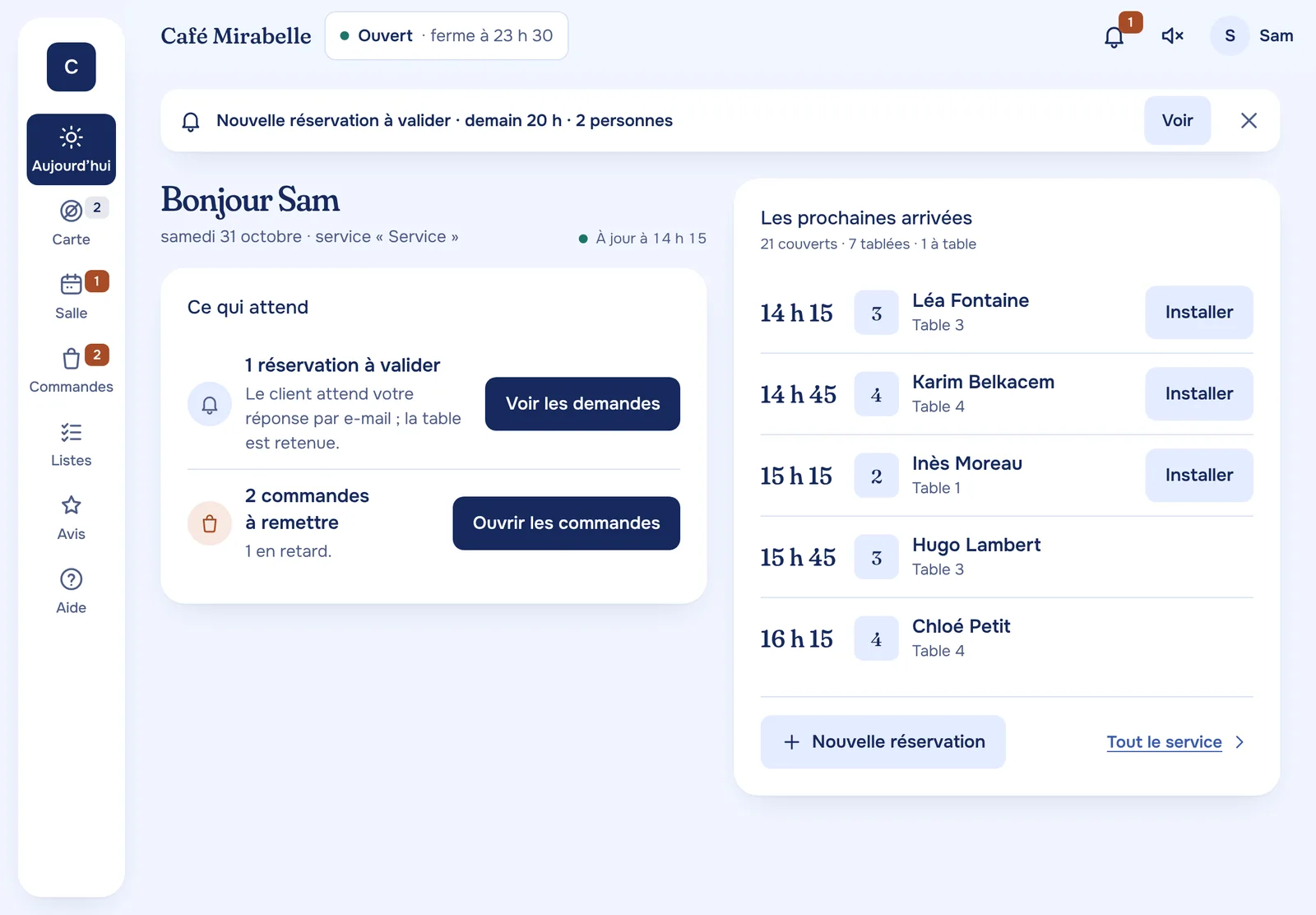Click the Ouvert status pill
Viewport: 1316px width, 915px height.
[x=447, y=35]
